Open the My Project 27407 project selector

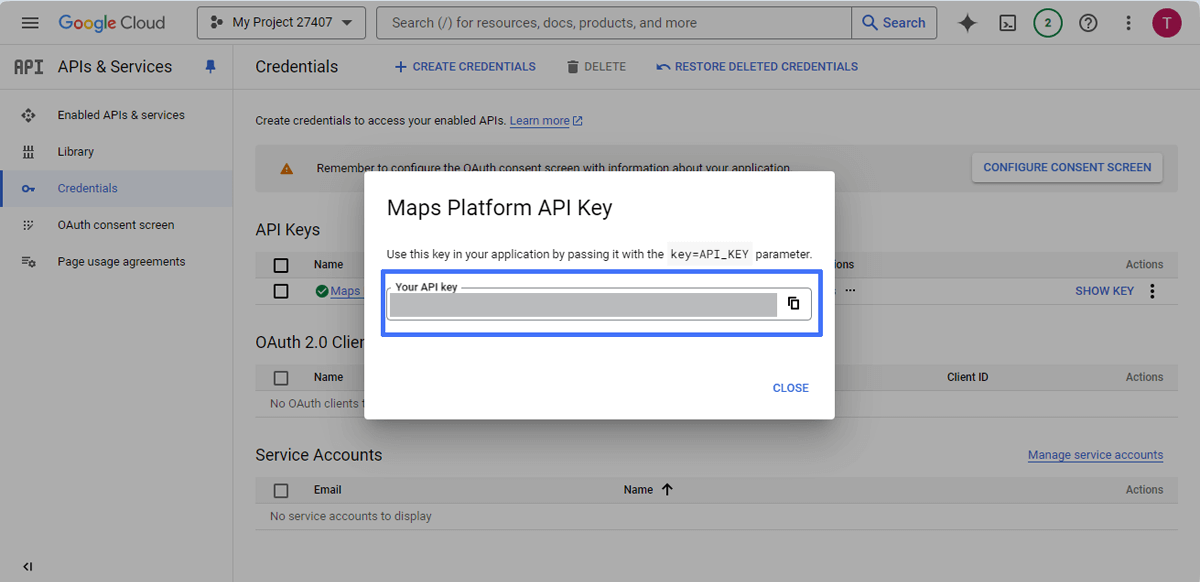coord(281,23)
